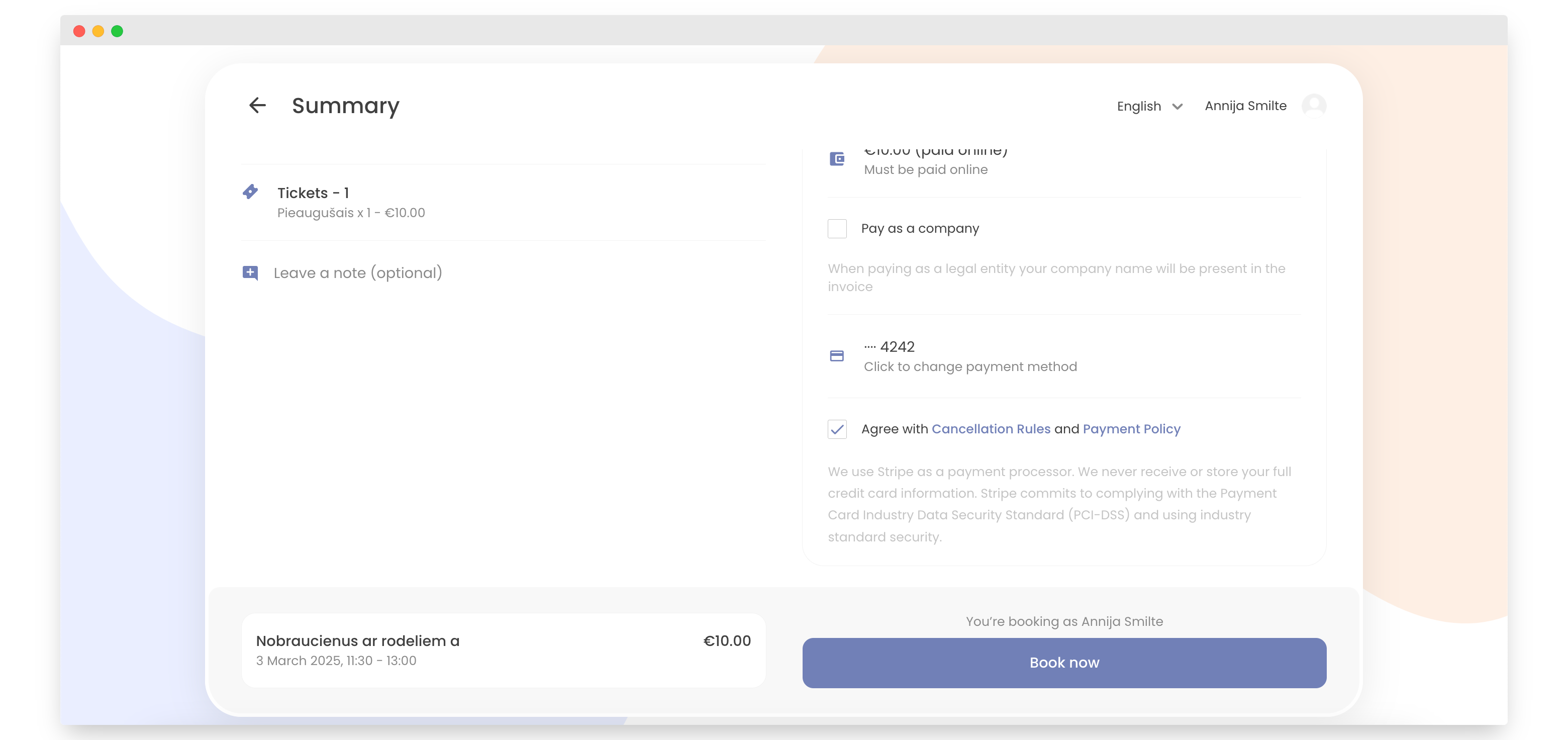Viewport: 1568px width, 740px height.
Task: Select the Nobraucienus ar rodeliem booking card
Action: tap(503, 651)
